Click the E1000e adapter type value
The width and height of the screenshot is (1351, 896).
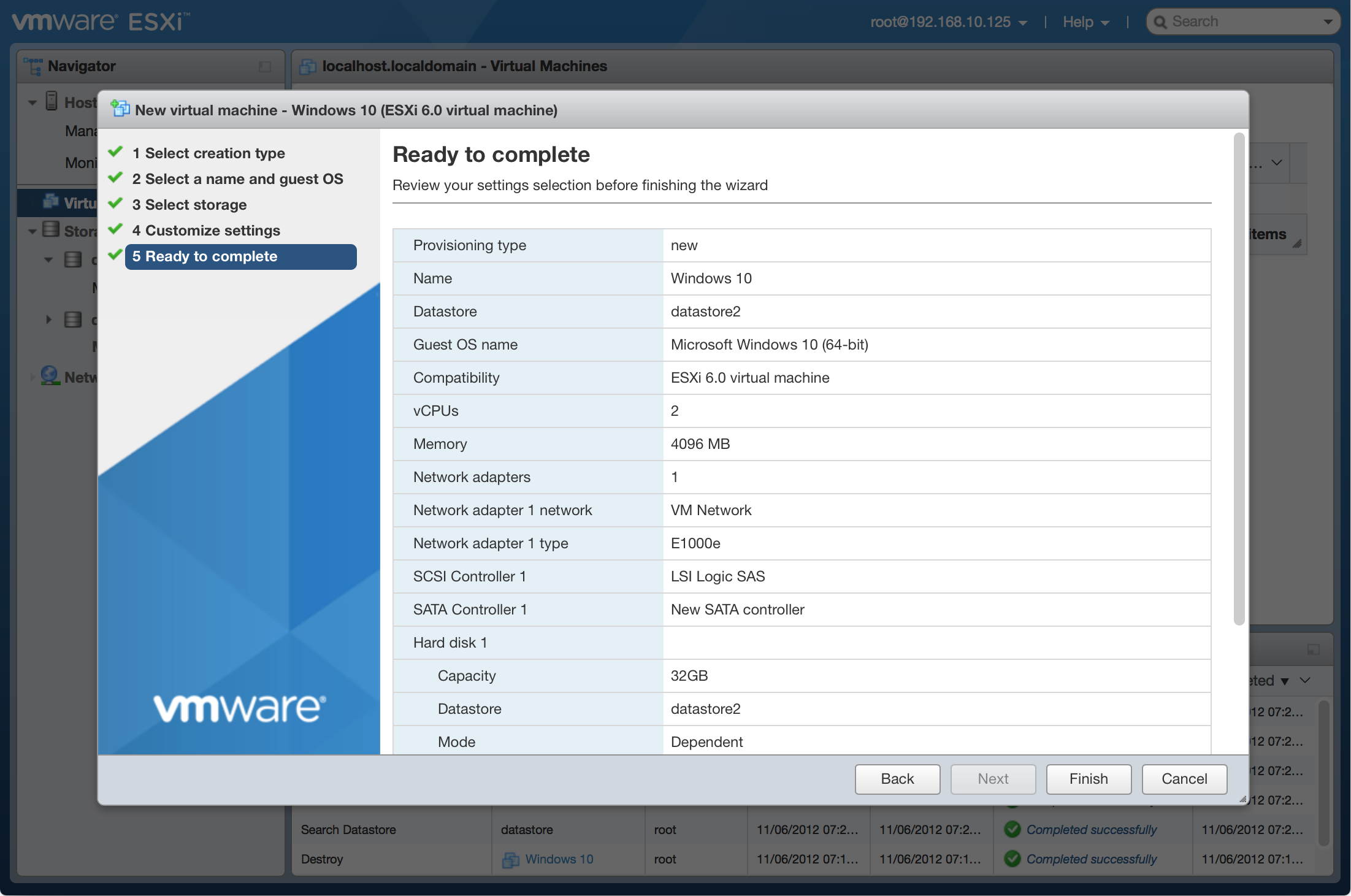pos(695,543)
